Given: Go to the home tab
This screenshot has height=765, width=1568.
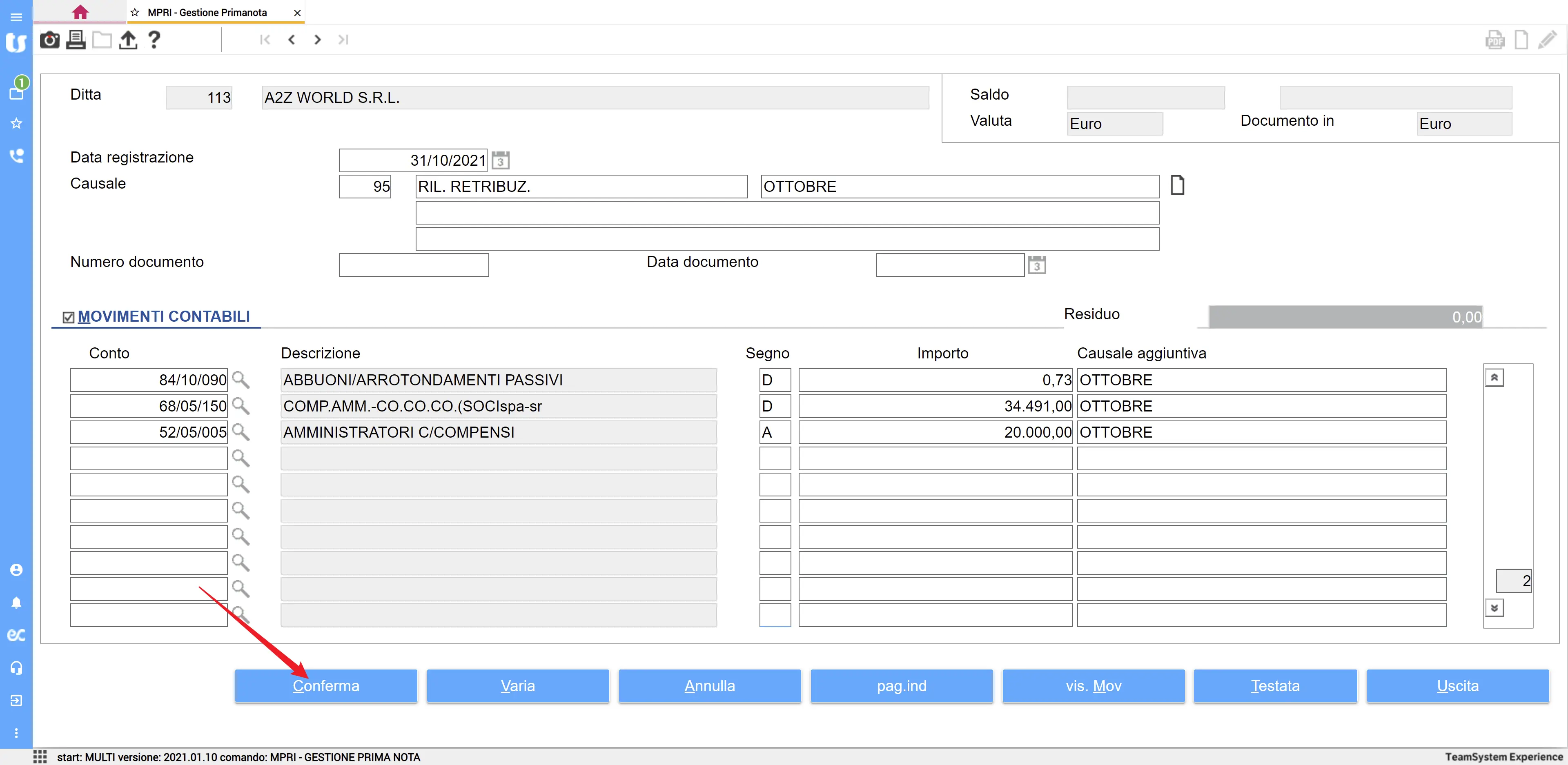Looking at the screenshot, I should [80, 12].
